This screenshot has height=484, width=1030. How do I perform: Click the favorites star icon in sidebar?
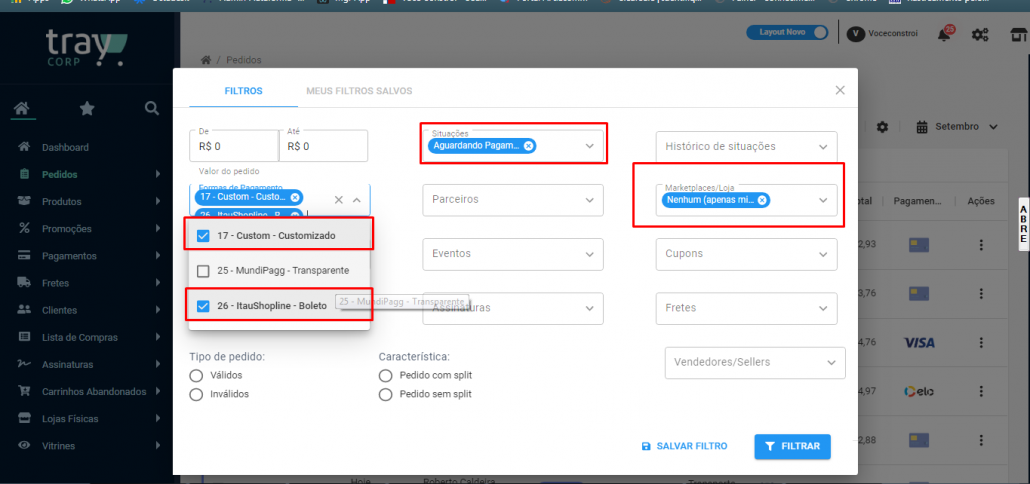(x=87, y=108)
